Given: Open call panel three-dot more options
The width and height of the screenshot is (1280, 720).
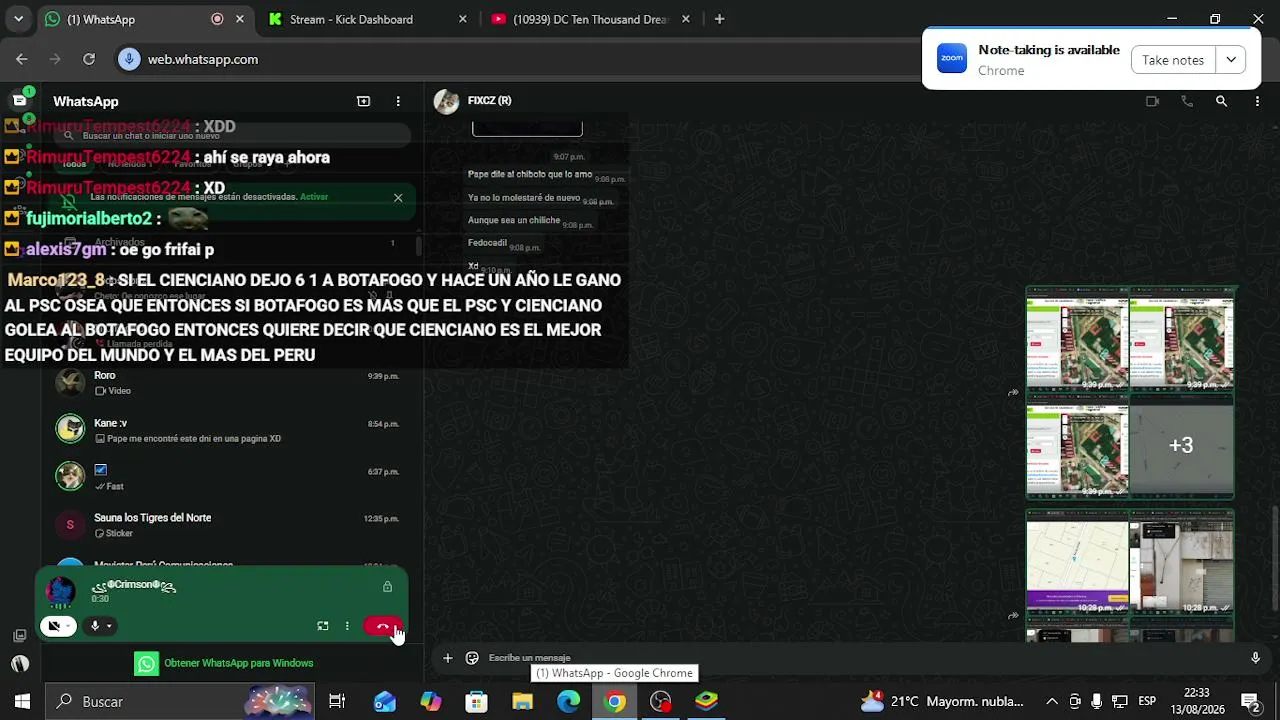Looking at the screenshot, I should click(x=347, y=626).
